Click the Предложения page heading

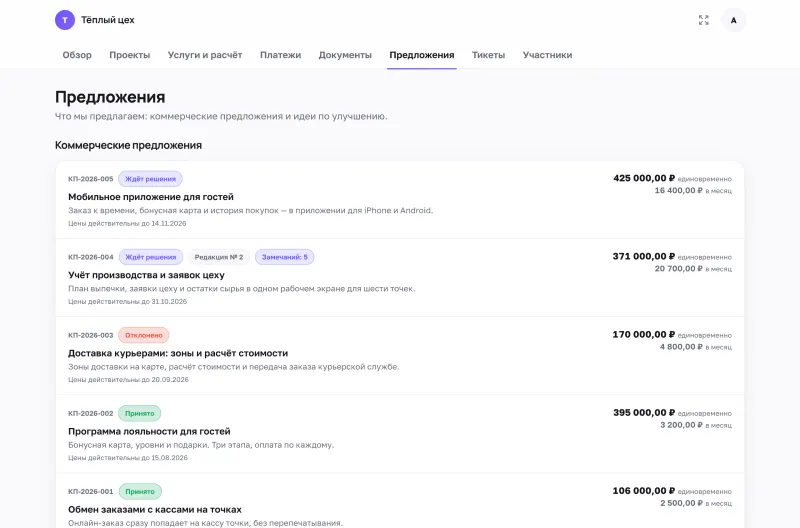click(x=110, y=97)
